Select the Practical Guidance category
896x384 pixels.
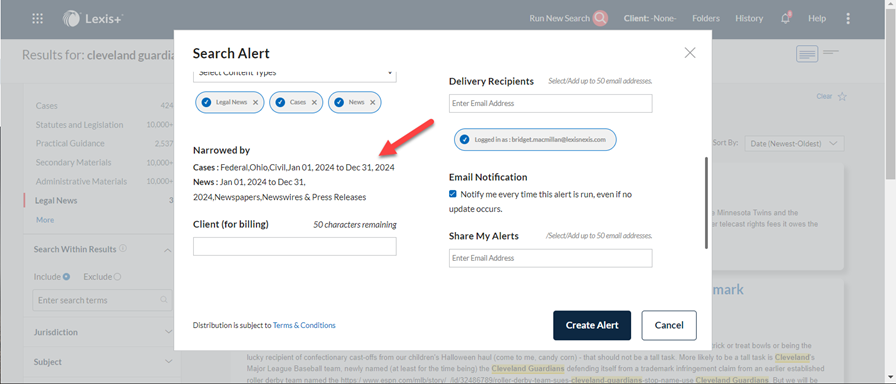click(x=70, y=143)
